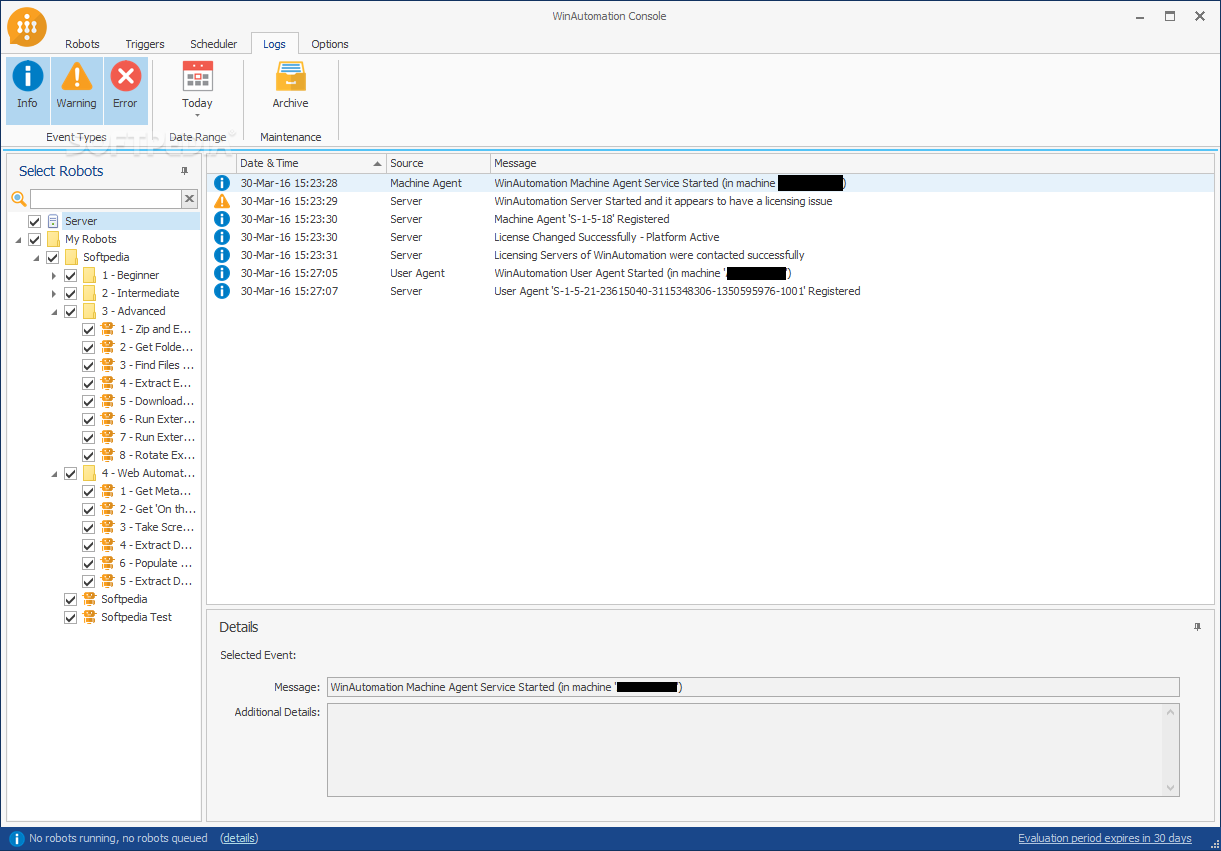This screenshot has width=1221, height=851.
Task: Click the search magnifier icon in Select Robots
Action: click(x=18, y=199)
